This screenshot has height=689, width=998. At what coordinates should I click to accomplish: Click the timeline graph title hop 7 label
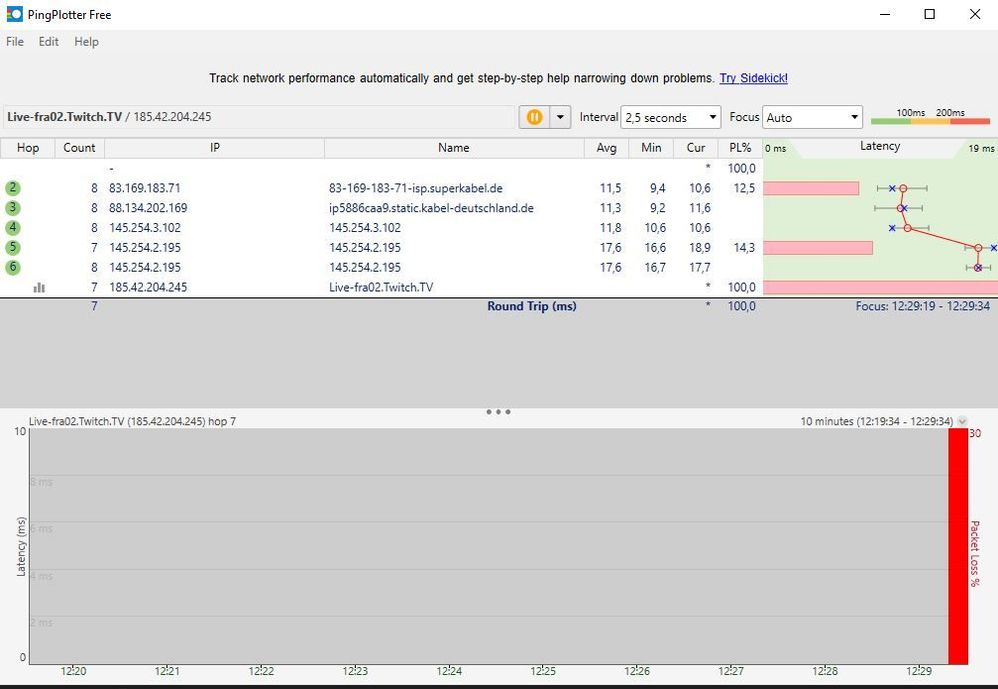coord(132,421)
